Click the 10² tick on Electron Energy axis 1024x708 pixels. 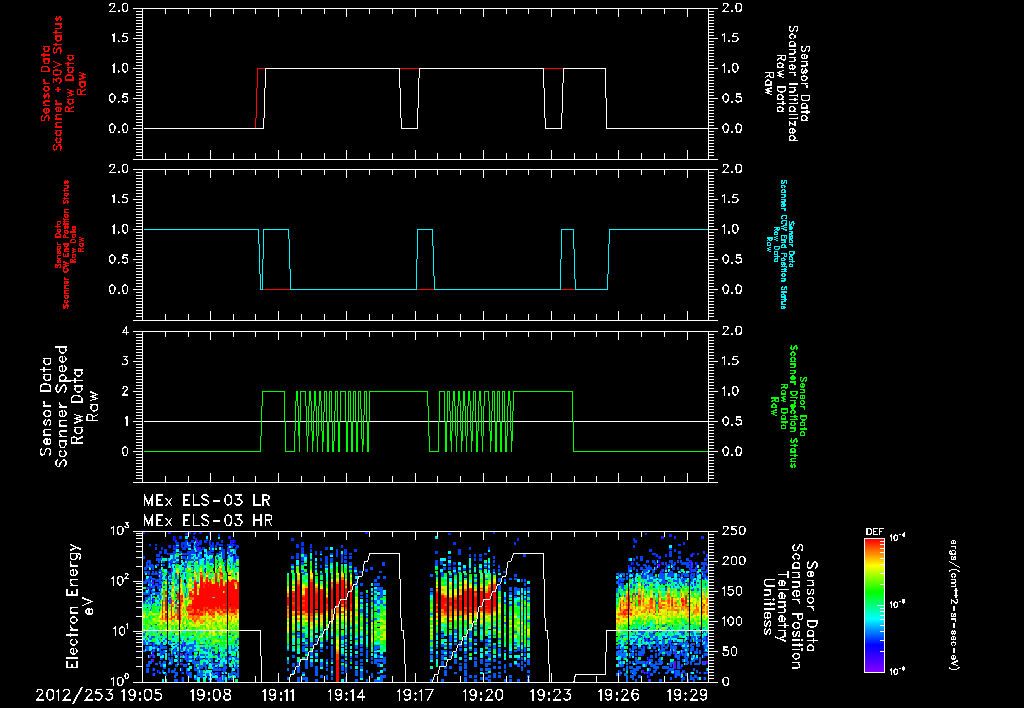[x=119, y=581]
